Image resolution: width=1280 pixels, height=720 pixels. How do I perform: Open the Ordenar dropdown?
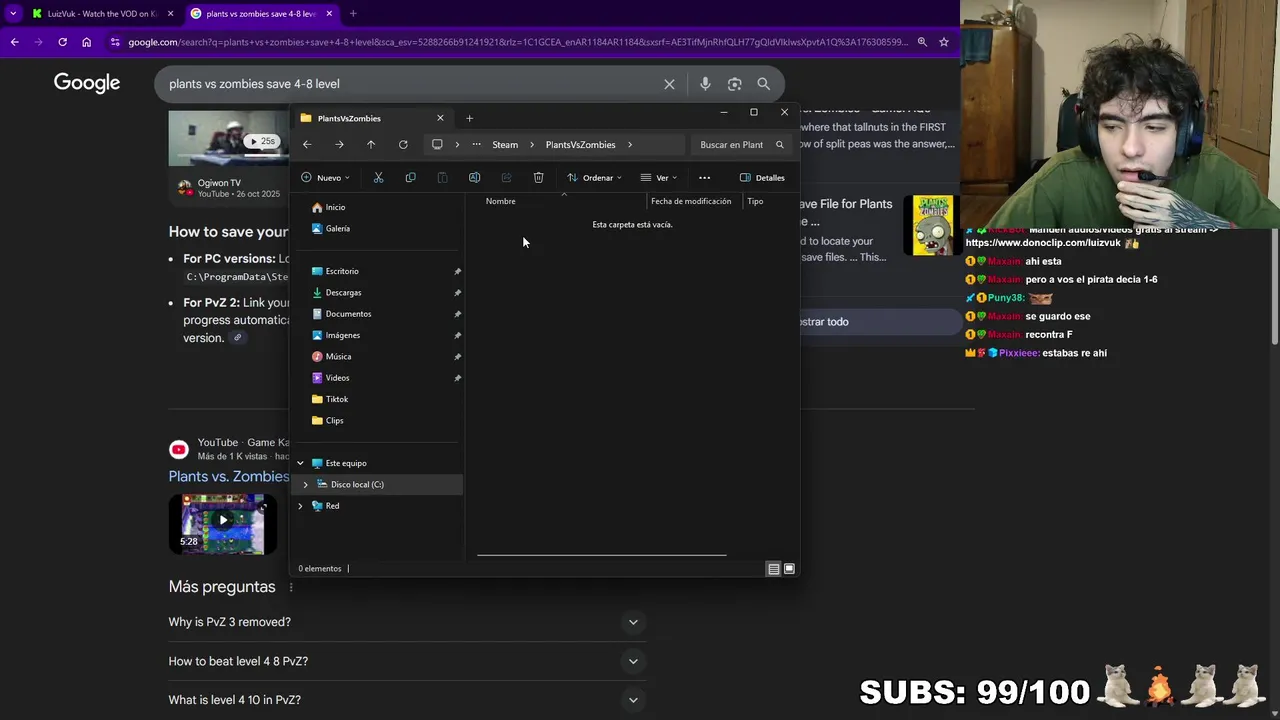tap(594, 178)
